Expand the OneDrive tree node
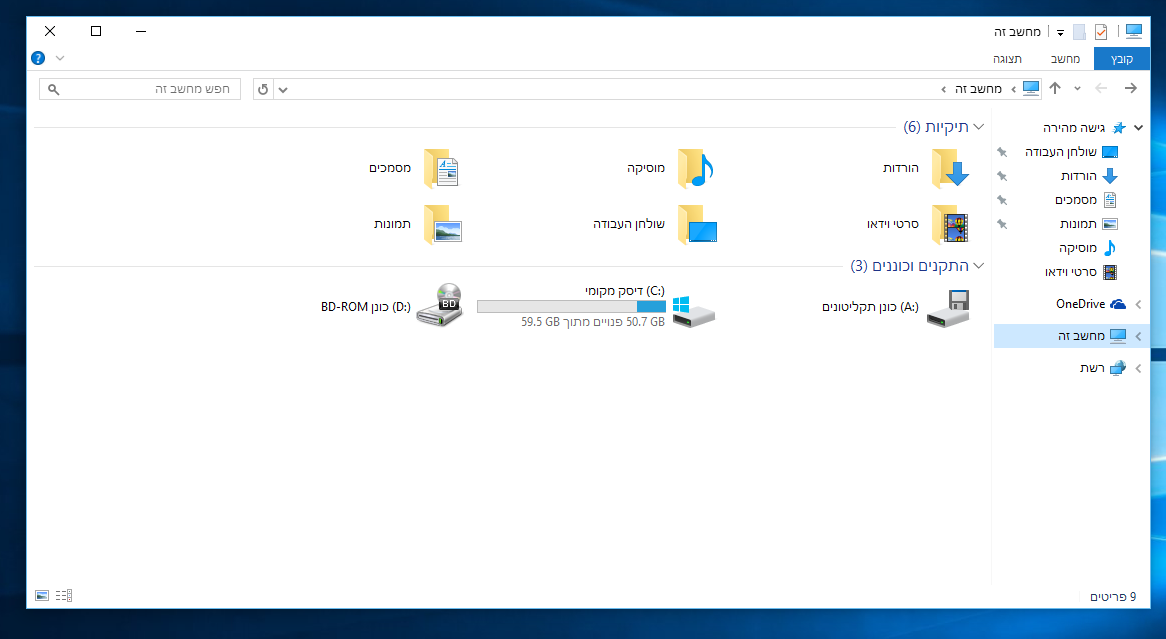 [x=1138, y=304]
